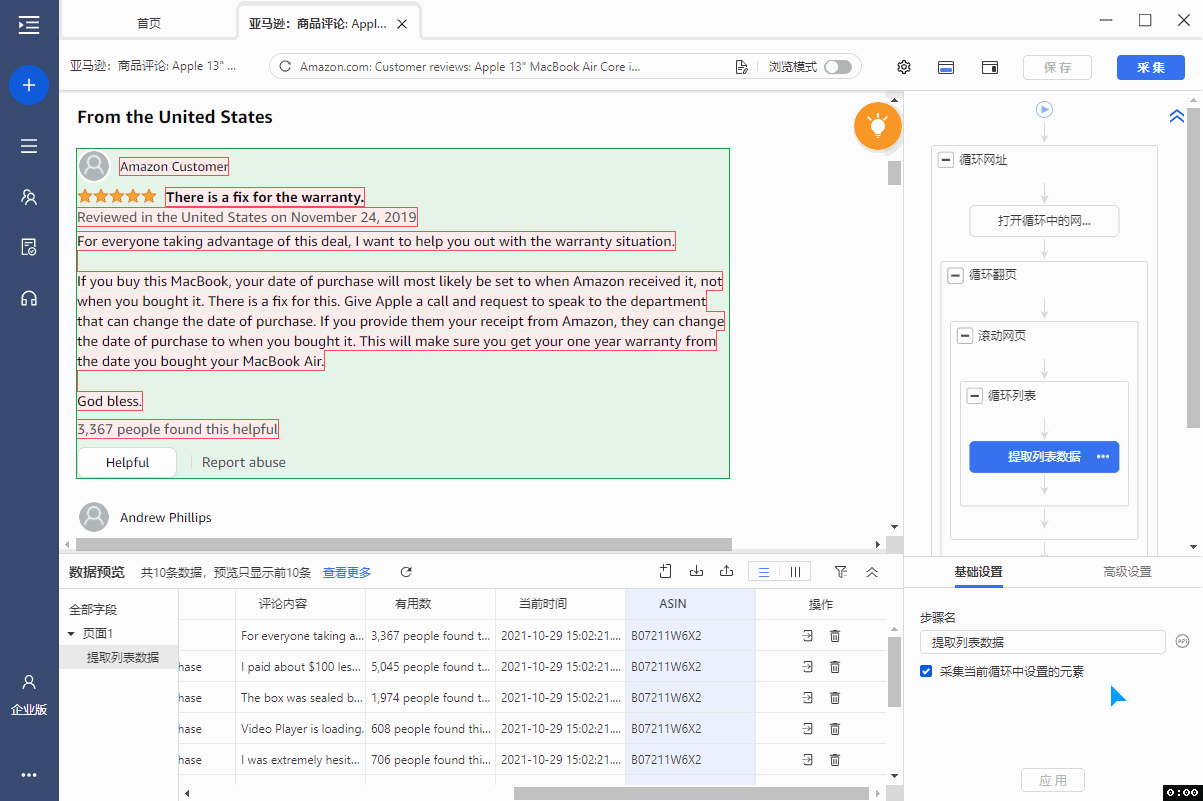
Task: Delete the row with 706 people found
Action: tap(835, 760)
